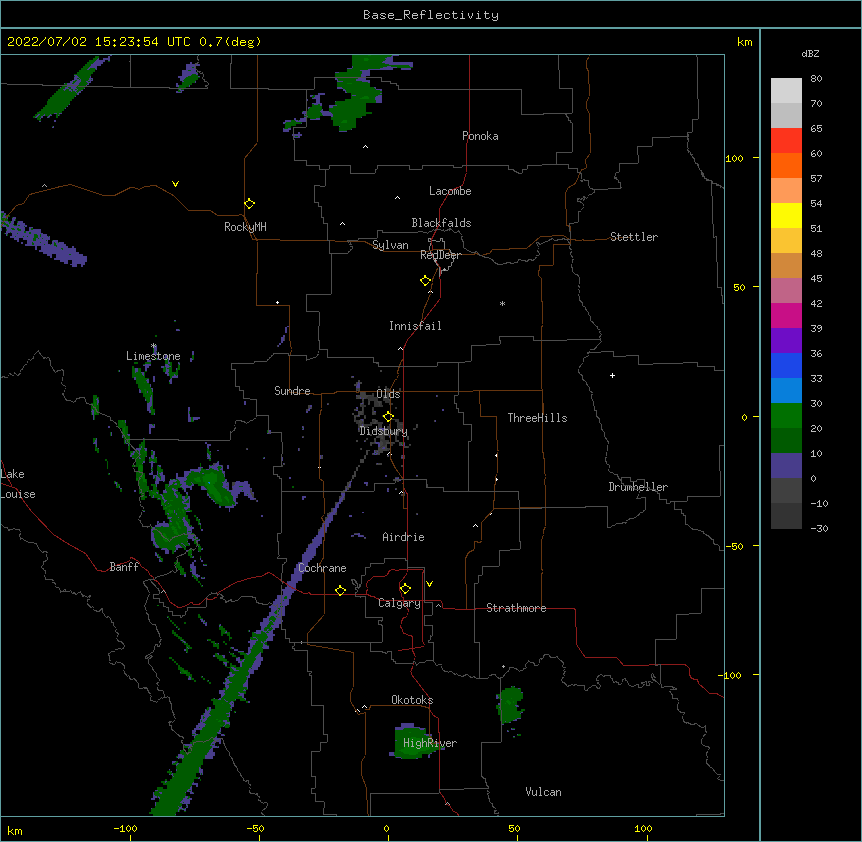
Task: Click the Calgary city label
Action: click(399, 603)
